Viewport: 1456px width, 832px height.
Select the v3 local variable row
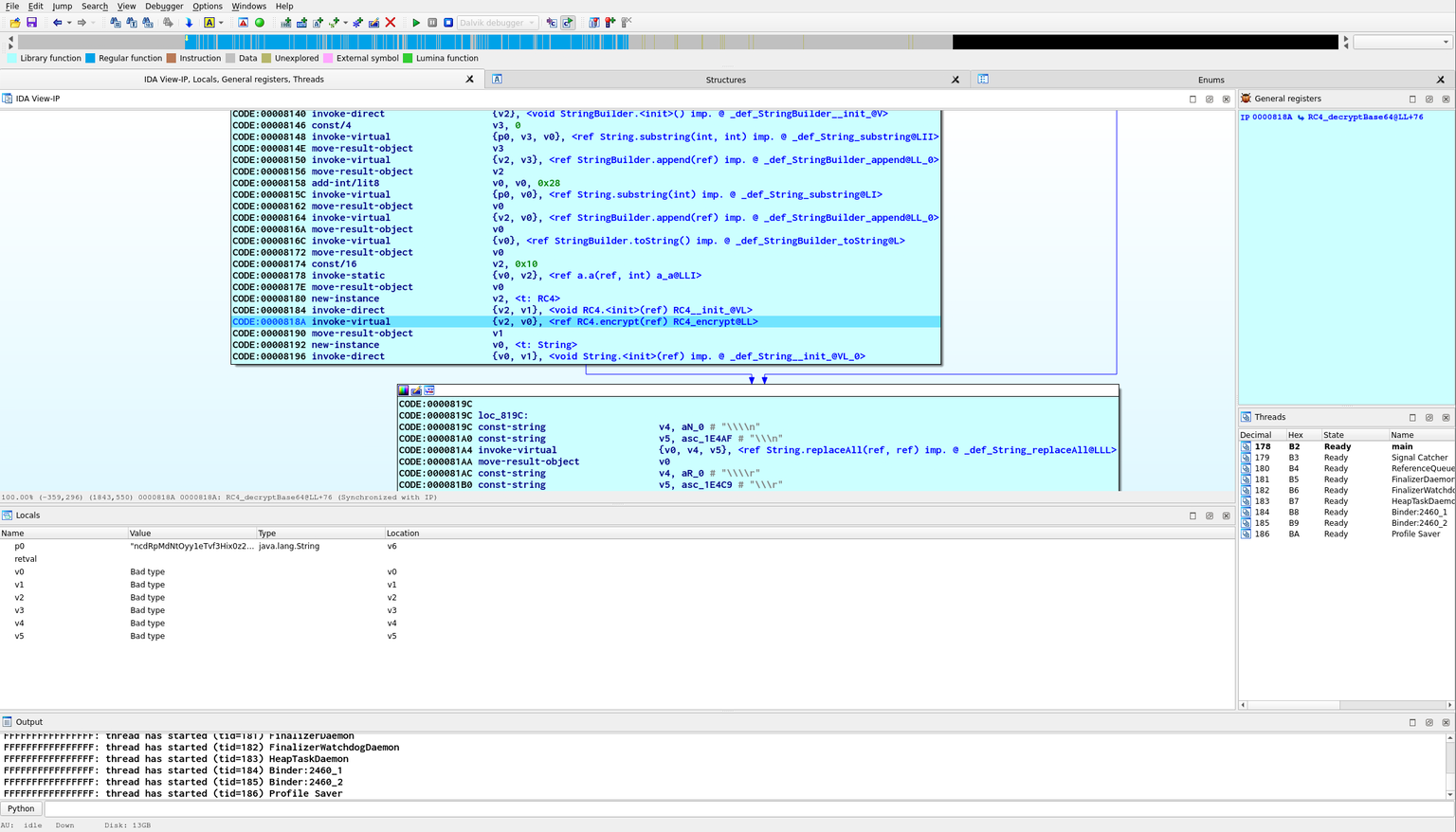(616, 610)
